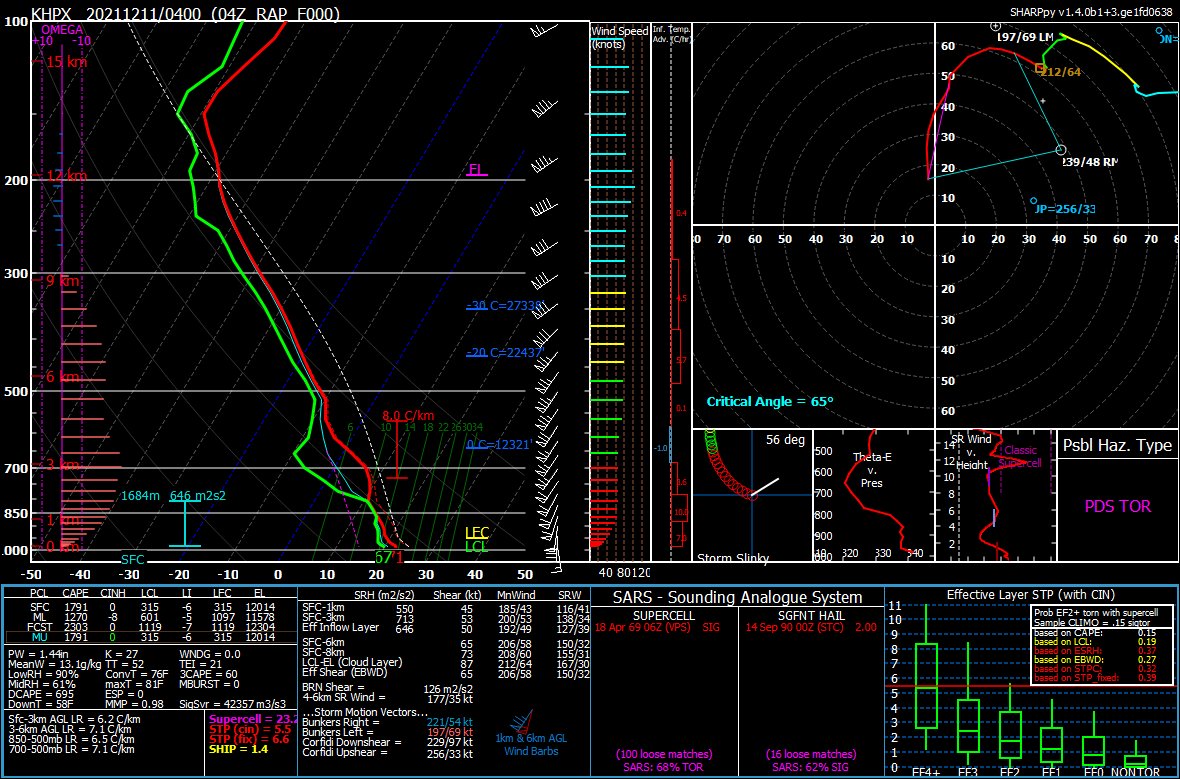The height and width of the screenshot is (779, 1180).
Task: Click the Wind Speed (knots) header
Action: (619, 37)
